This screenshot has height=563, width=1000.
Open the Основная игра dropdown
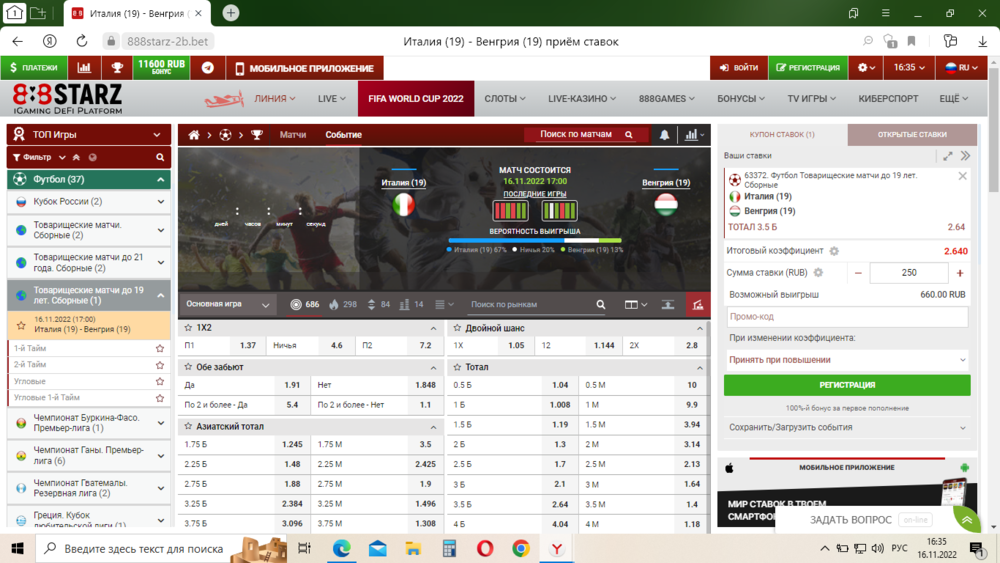[227, 305]
